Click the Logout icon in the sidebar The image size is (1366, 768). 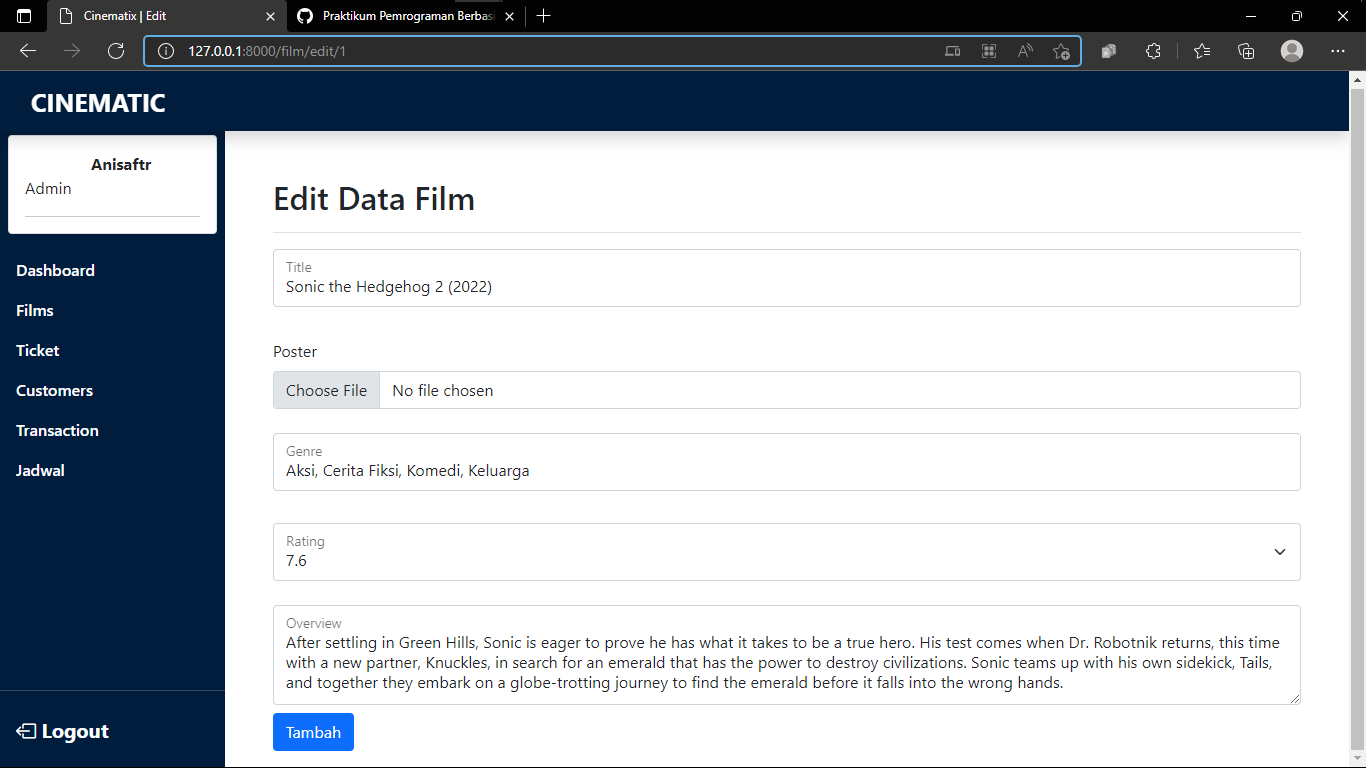(27, 731)
